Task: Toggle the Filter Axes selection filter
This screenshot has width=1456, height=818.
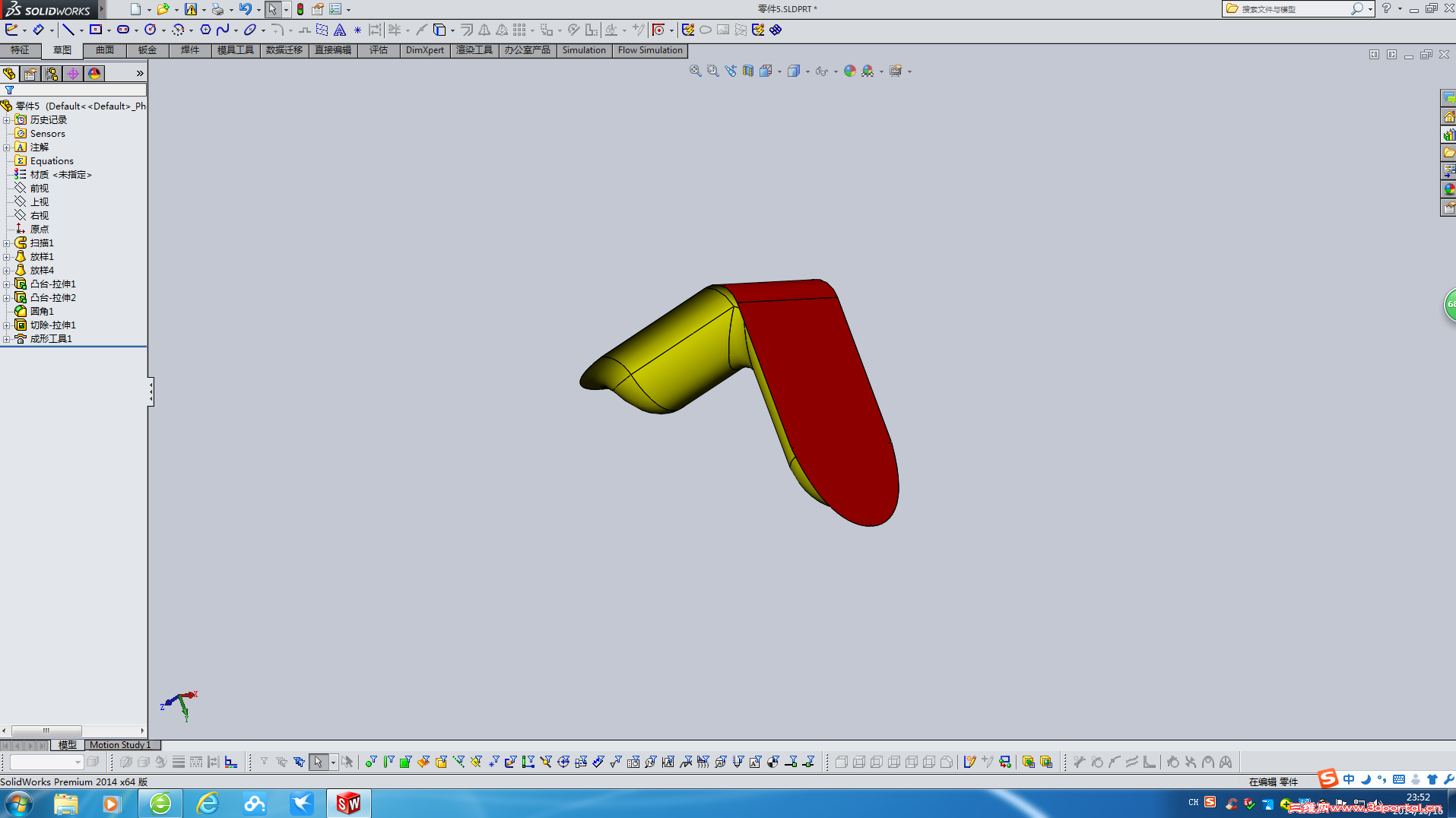Action: 458,762
